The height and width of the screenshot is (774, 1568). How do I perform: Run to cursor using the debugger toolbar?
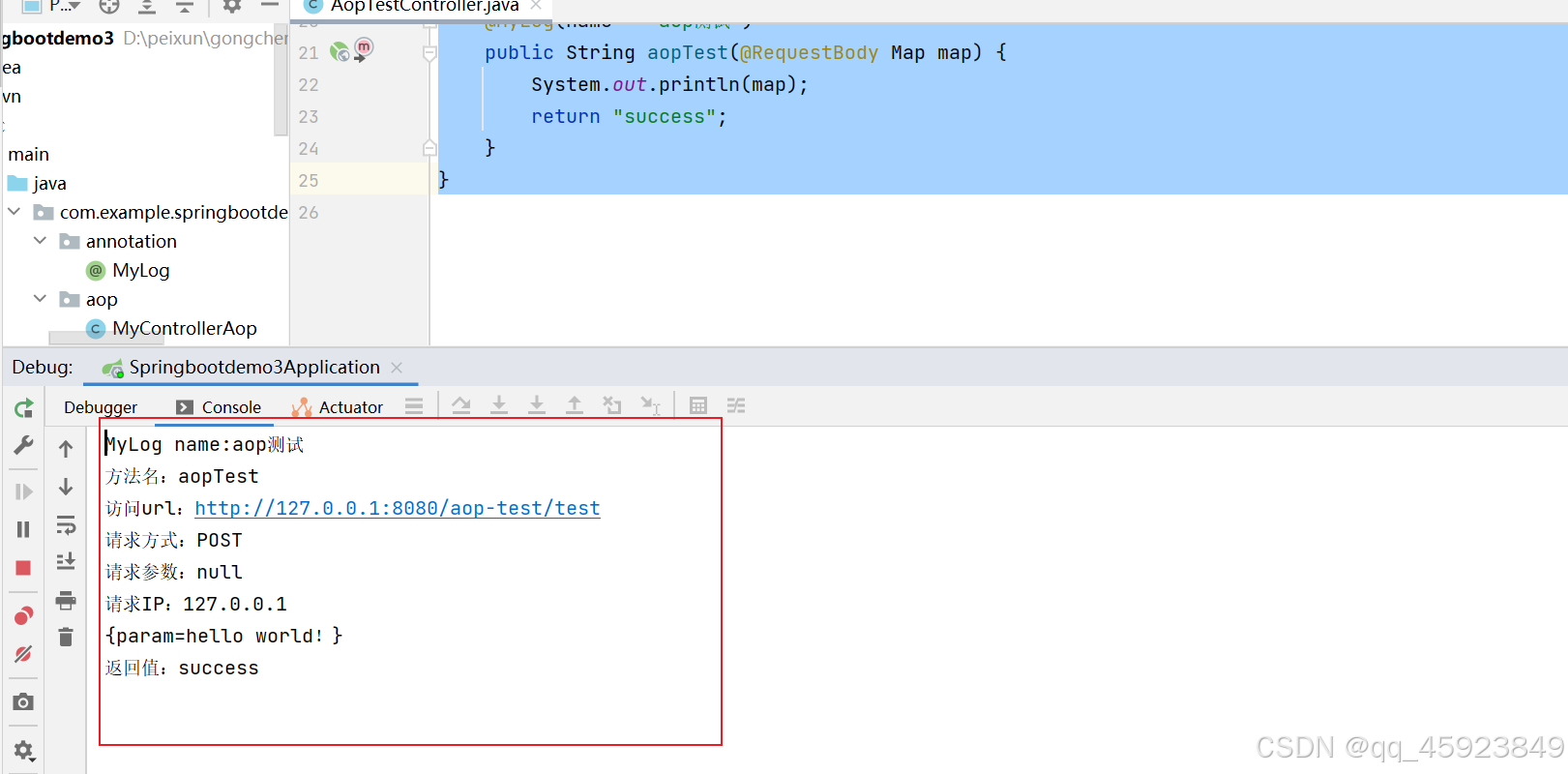pos(651,405)
